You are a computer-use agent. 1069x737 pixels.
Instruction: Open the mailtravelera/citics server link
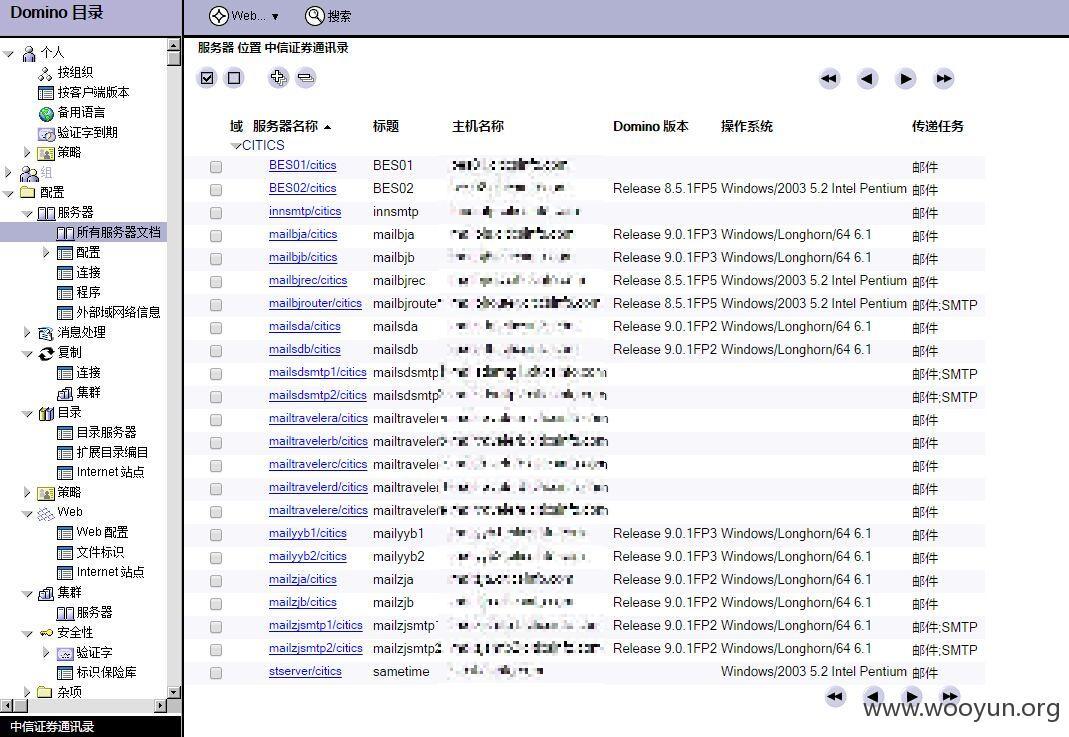pyautogui.click(x=318, y=418)
